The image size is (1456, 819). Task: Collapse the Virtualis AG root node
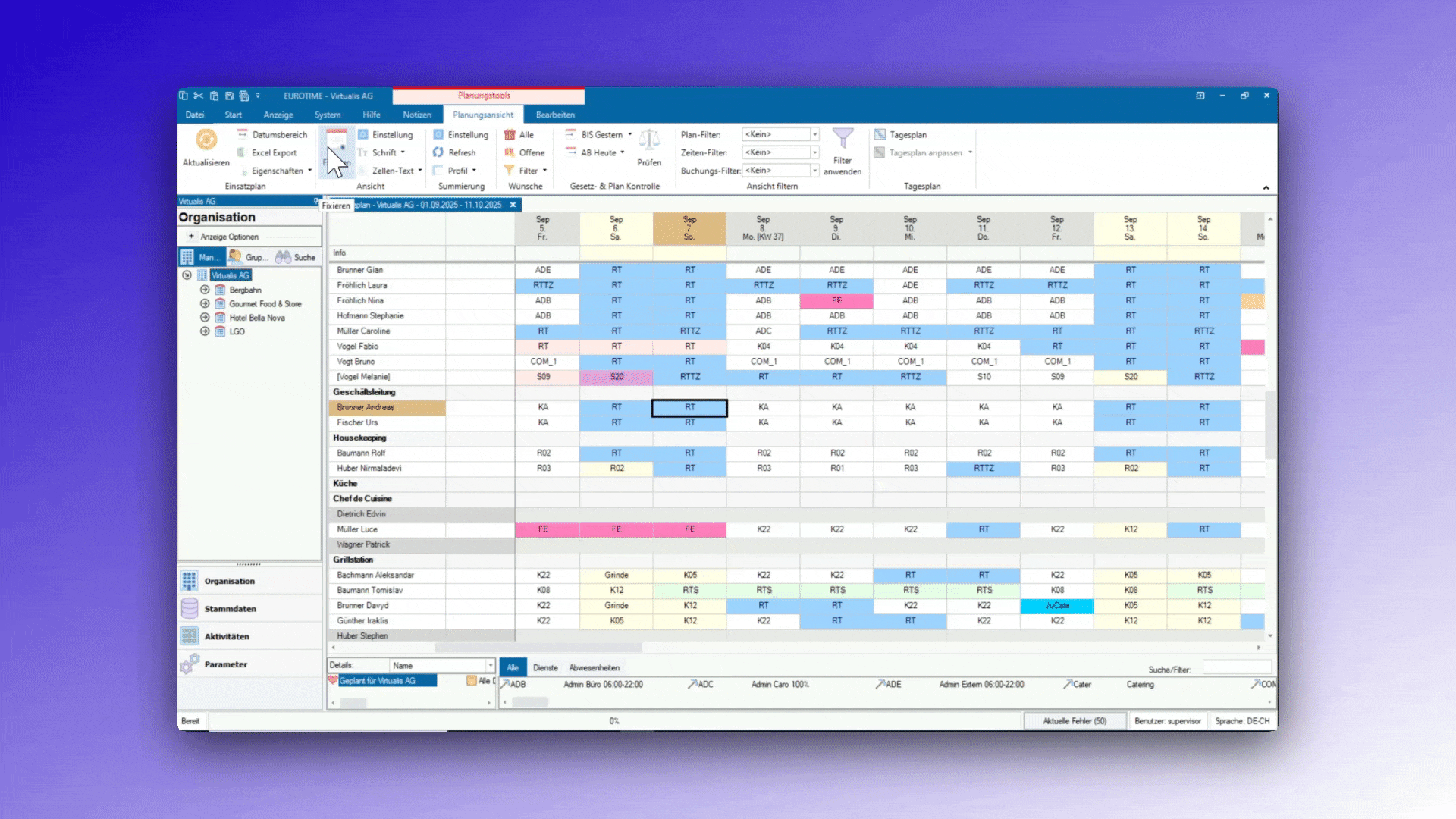187,275
